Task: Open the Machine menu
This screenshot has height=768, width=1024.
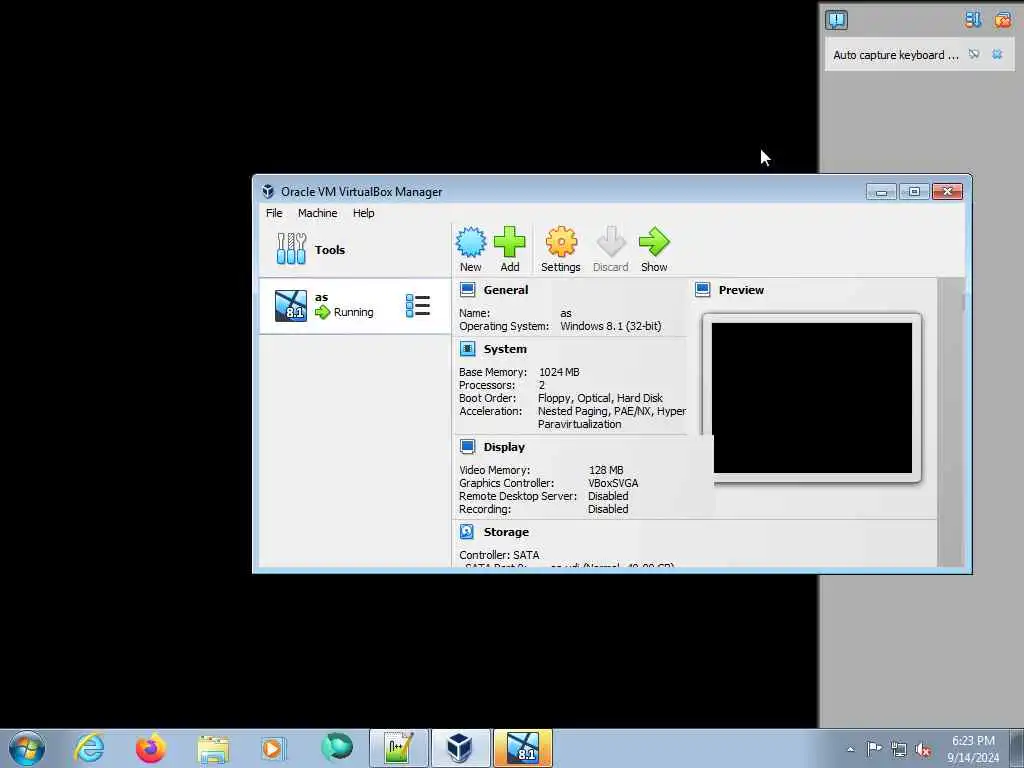Action: (317, 213)
